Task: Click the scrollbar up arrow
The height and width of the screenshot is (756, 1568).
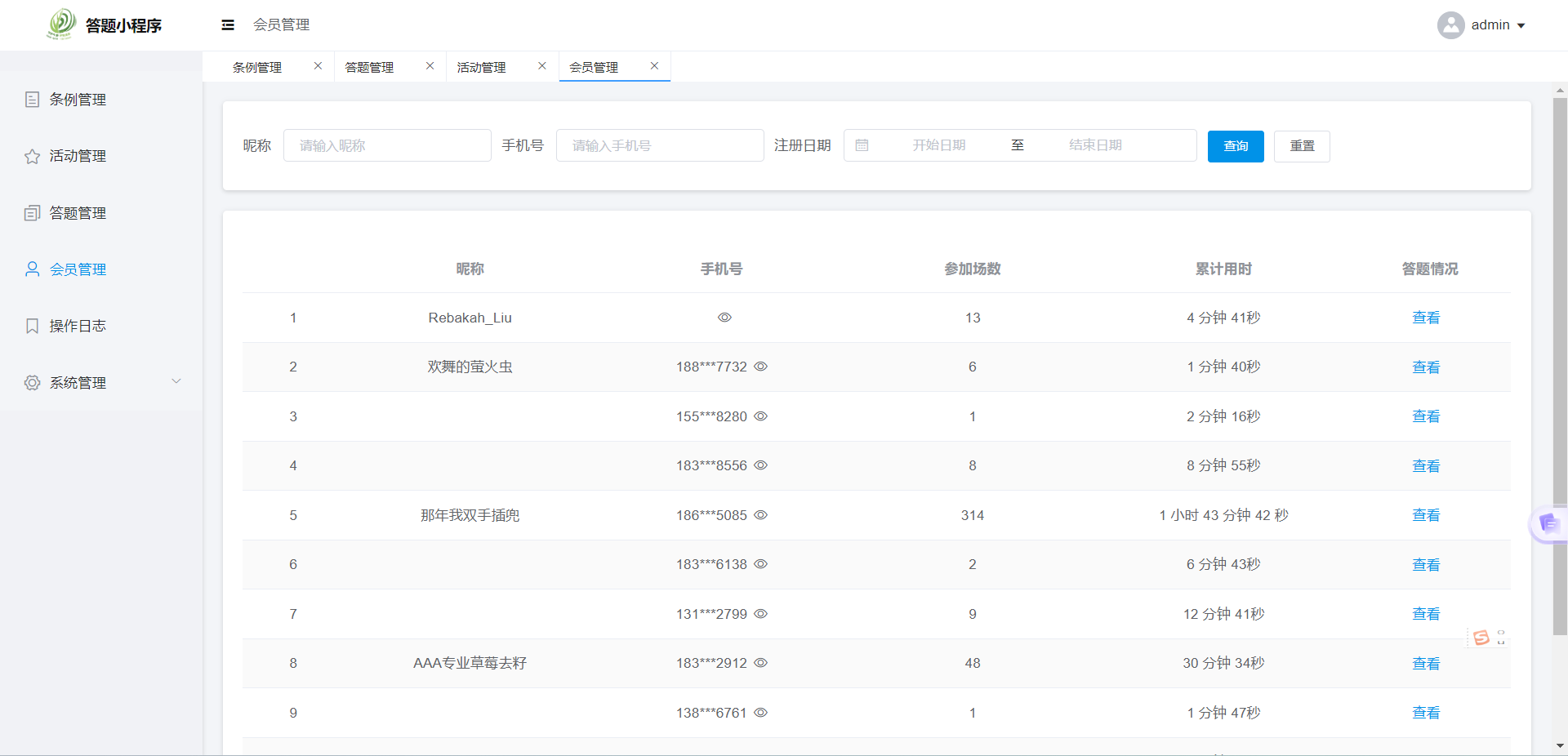Action: [1560, 91]
